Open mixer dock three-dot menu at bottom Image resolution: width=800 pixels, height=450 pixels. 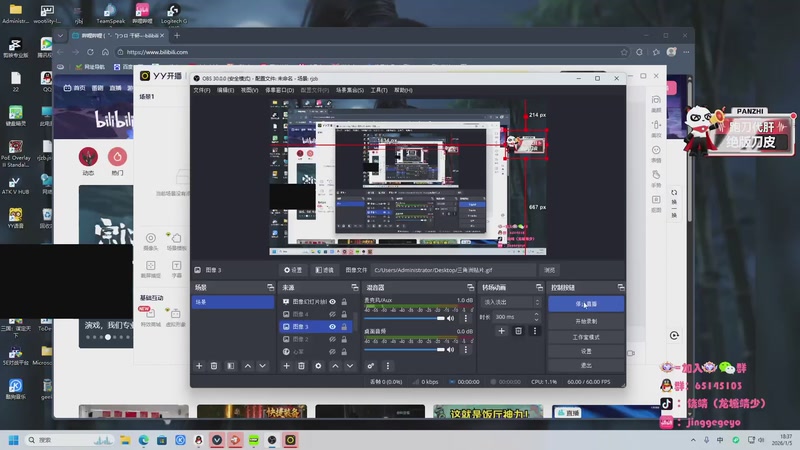tap(387, 366)
